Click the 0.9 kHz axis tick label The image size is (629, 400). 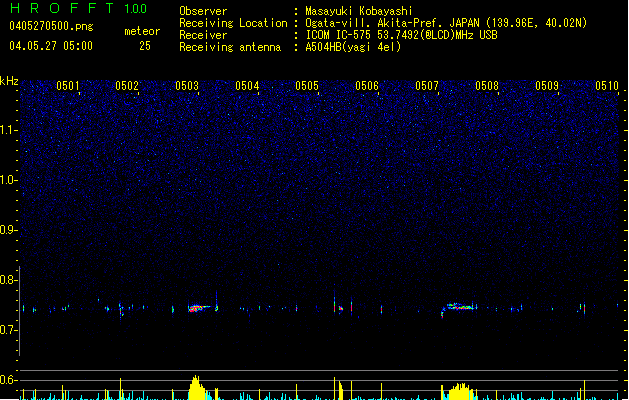8,230
